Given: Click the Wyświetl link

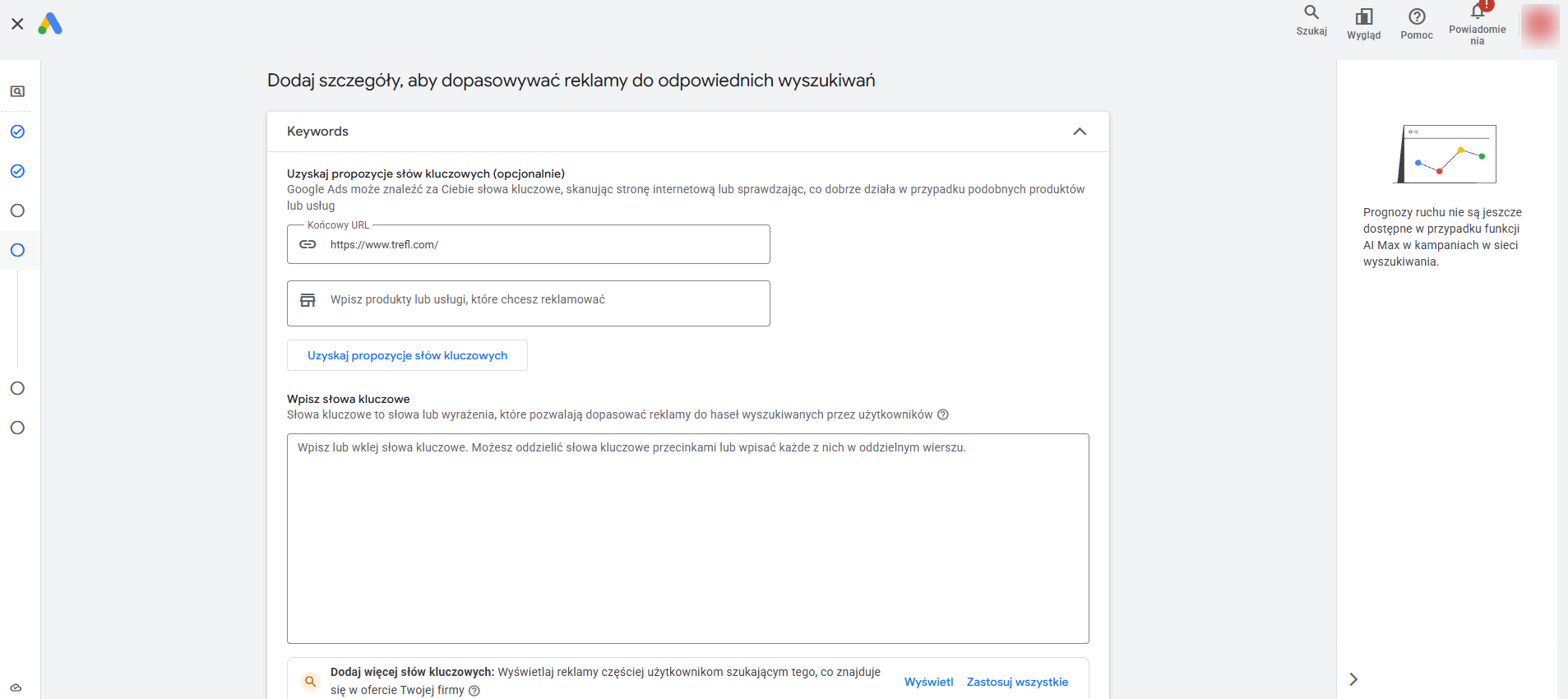Looking at the screenshot, I should point(929,682).
